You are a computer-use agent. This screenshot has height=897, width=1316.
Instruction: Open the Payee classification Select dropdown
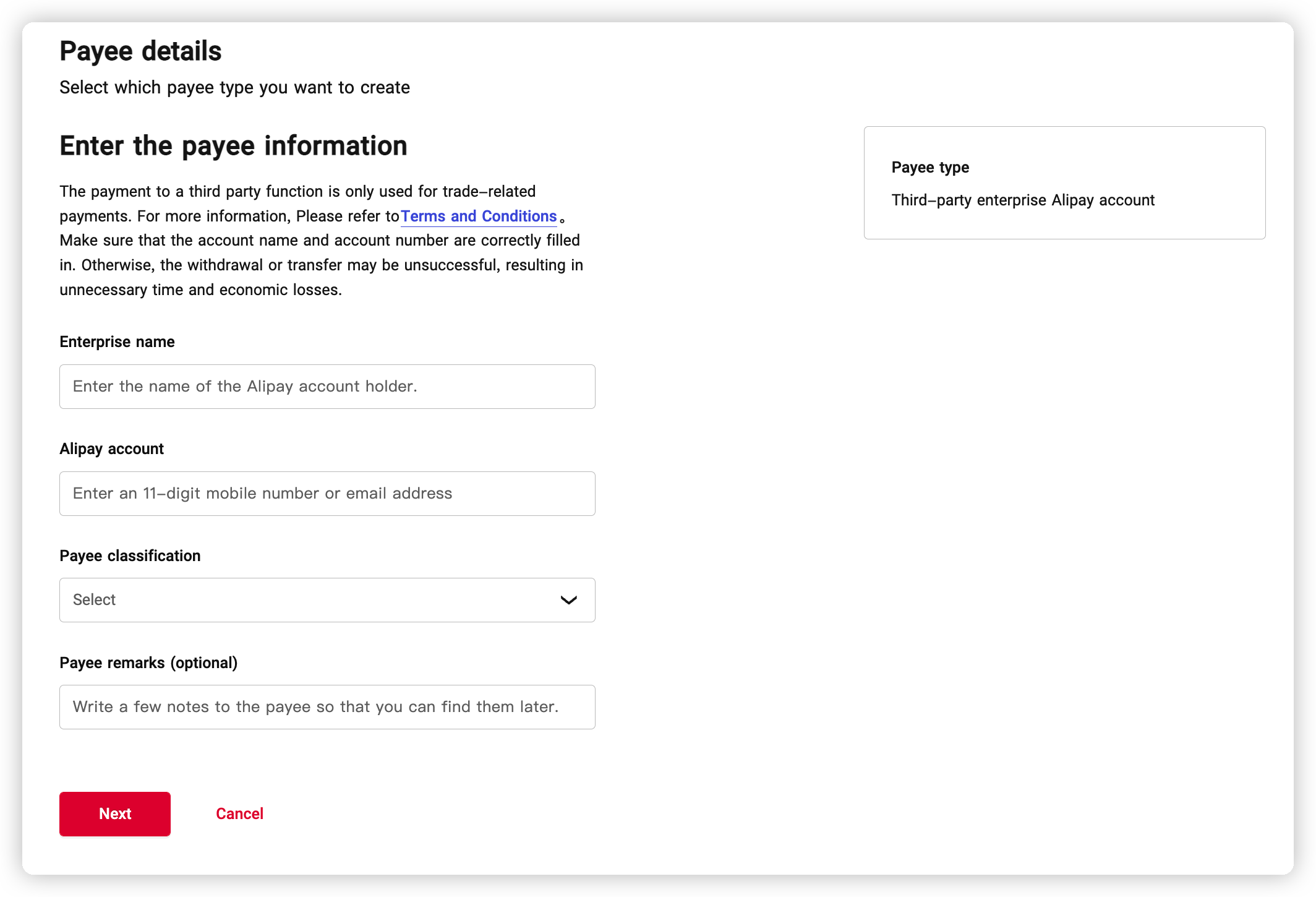click(327, 600)
